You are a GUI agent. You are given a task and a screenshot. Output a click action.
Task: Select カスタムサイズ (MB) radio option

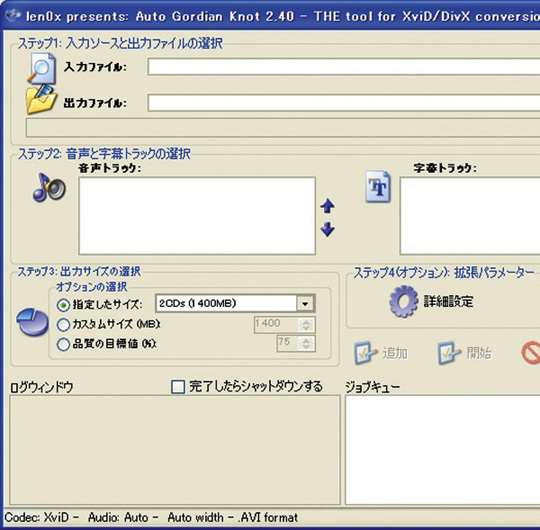[x=63, y=324]
